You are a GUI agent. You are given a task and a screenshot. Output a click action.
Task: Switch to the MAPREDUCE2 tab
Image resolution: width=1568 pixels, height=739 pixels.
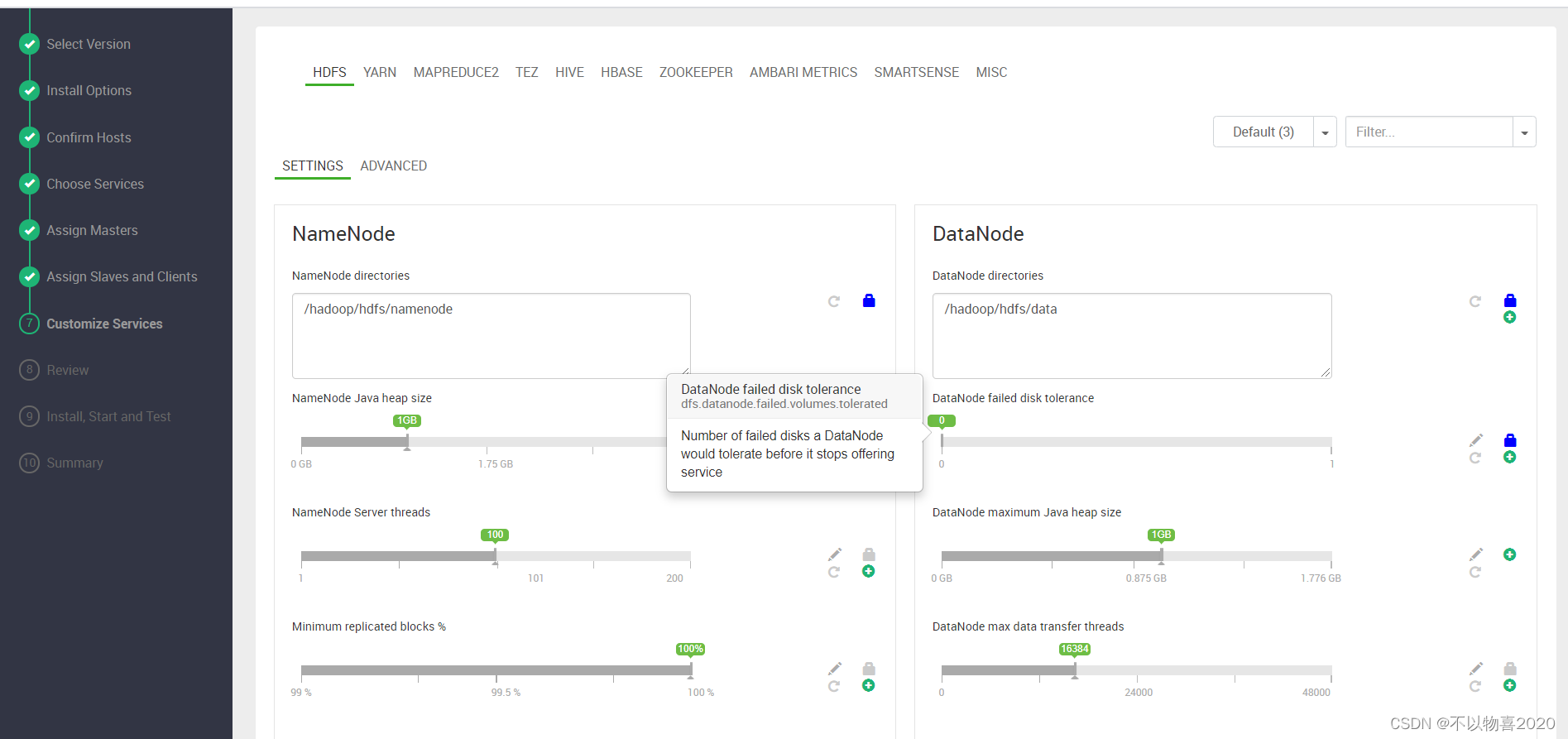tap(456, 72)
